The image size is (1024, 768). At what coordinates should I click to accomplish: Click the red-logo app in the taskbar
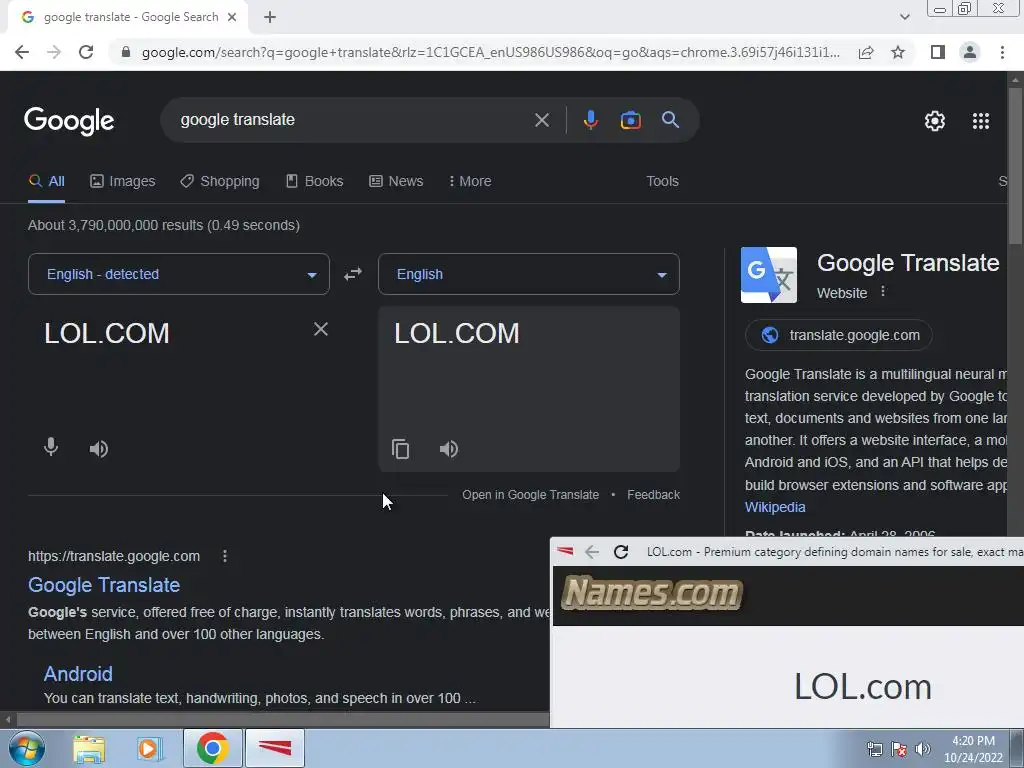pyautogui.click(x=274, y=748)
